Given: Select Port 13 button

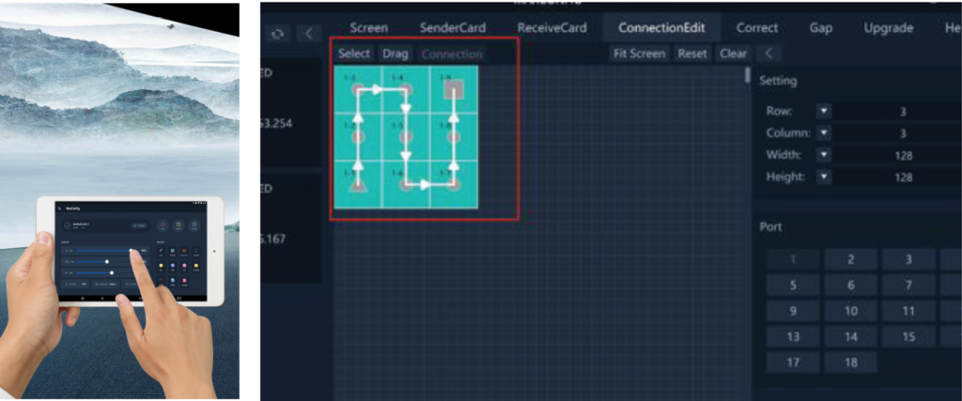Looking at the screenshot, I should click(793, 337).
